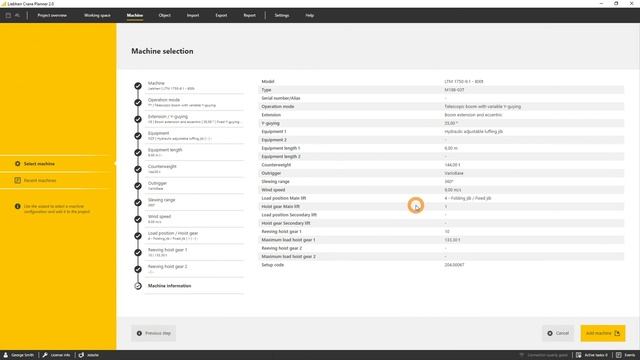
Task: Click the Telescopic boom with variable Y-guying value
Action: (482, 107)
